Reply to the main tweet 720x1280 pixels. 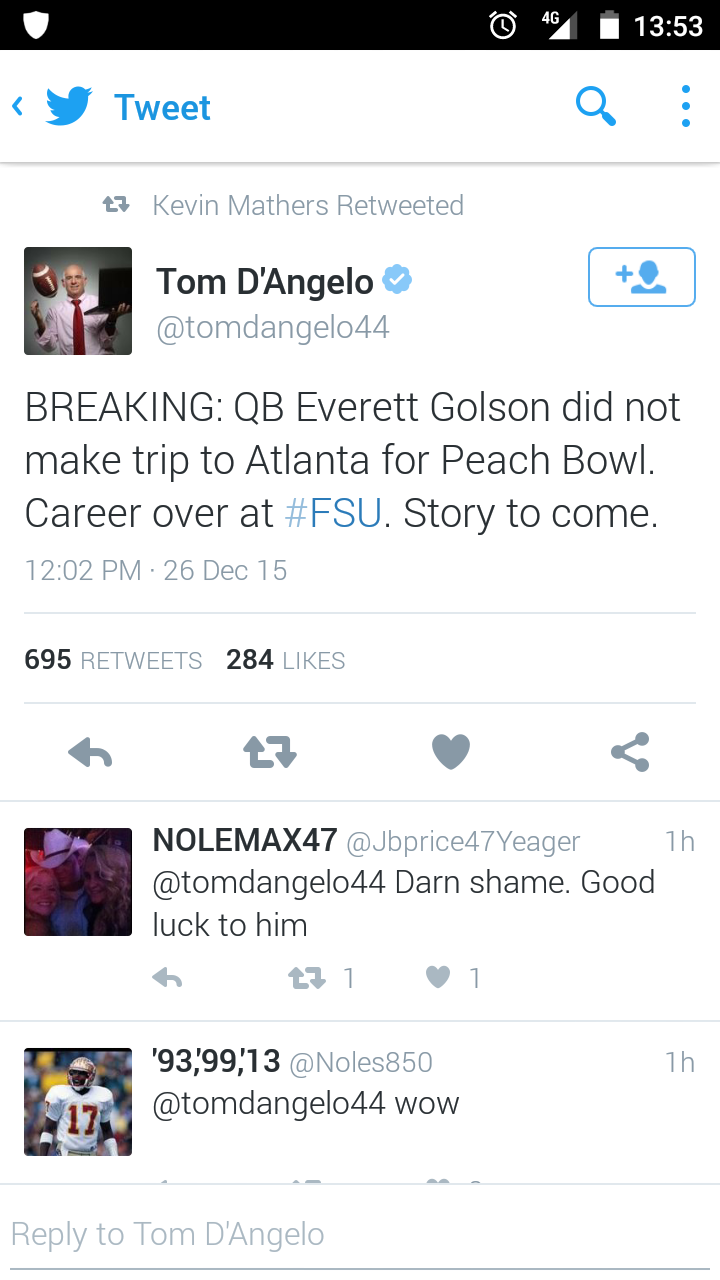tap(90, 752)
